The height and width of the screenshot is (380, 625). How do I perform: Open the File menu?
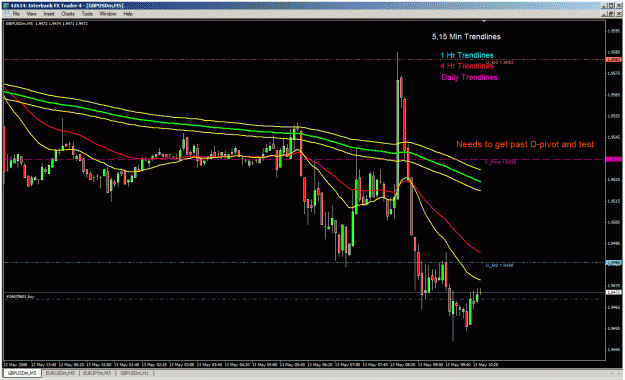tap(16, 14)
